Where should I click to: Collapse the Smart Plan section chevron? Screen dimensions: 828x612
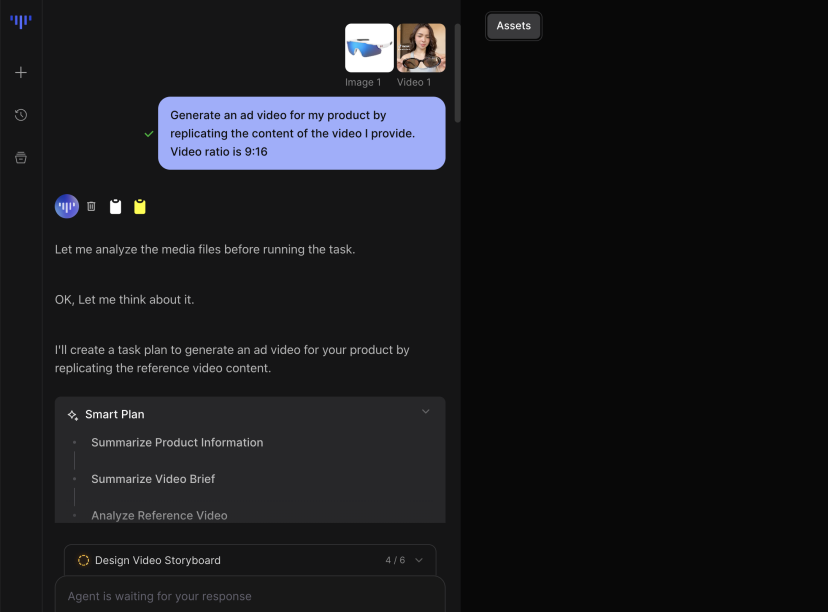point(425,412)
